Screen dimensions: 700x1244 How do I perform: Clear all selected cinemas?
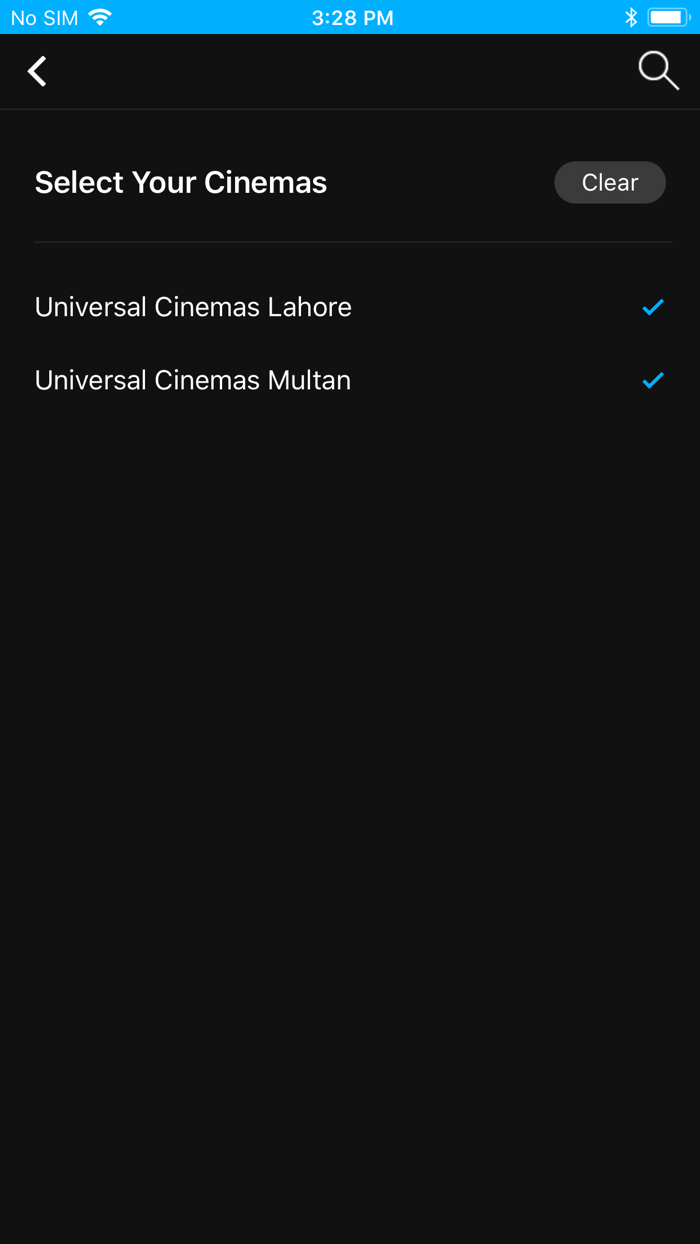(x=610, y=182)
